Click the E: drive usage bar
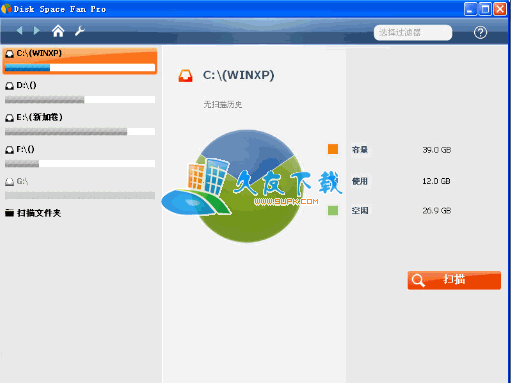511x383 pixels. pos(80,131)
